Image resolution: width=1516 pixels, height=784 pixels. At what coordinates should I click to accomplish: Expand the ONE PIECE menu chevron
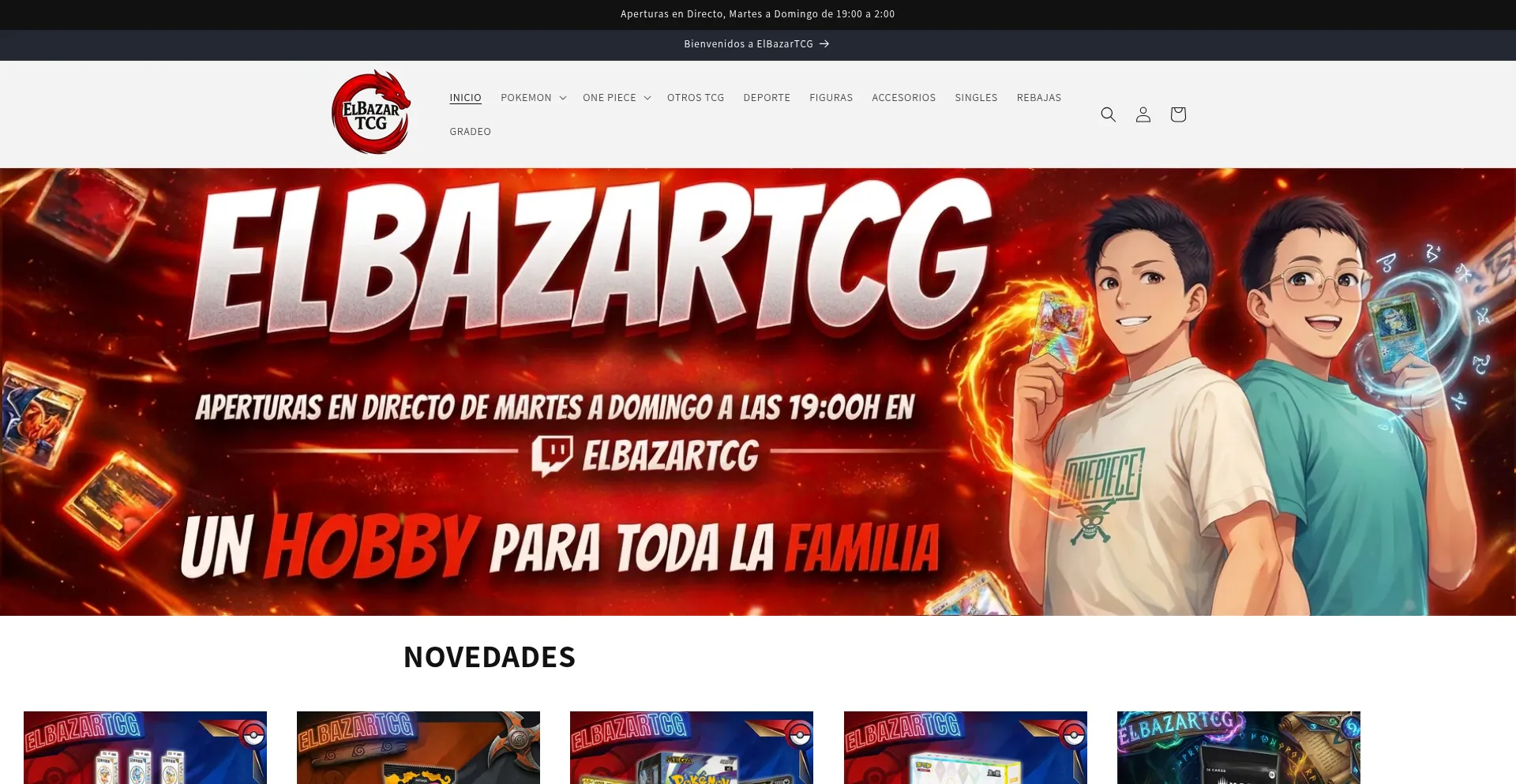click(x=647, y=98)
